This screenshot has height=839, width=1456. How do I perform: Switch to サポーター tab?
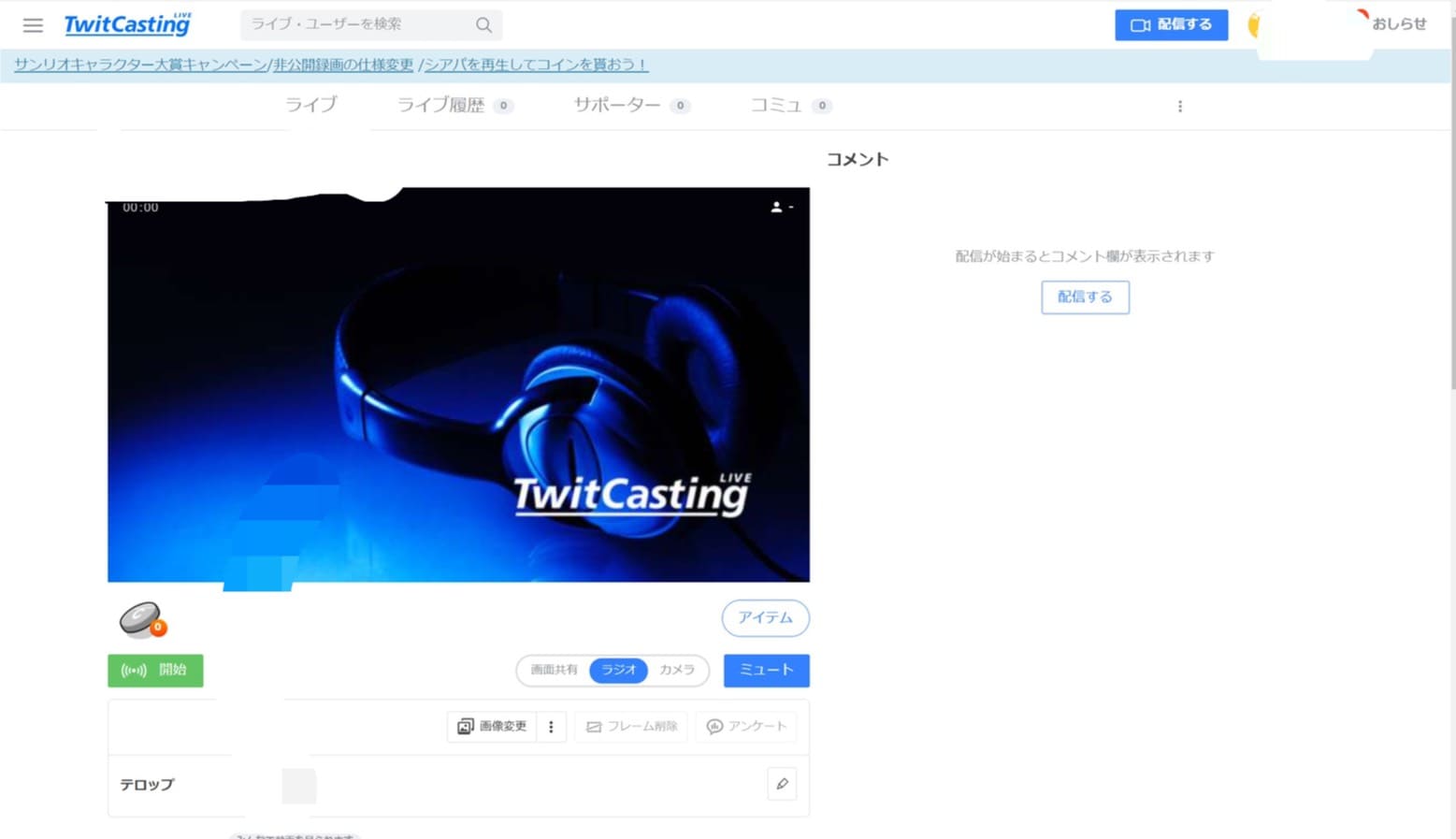click(631, 105)
